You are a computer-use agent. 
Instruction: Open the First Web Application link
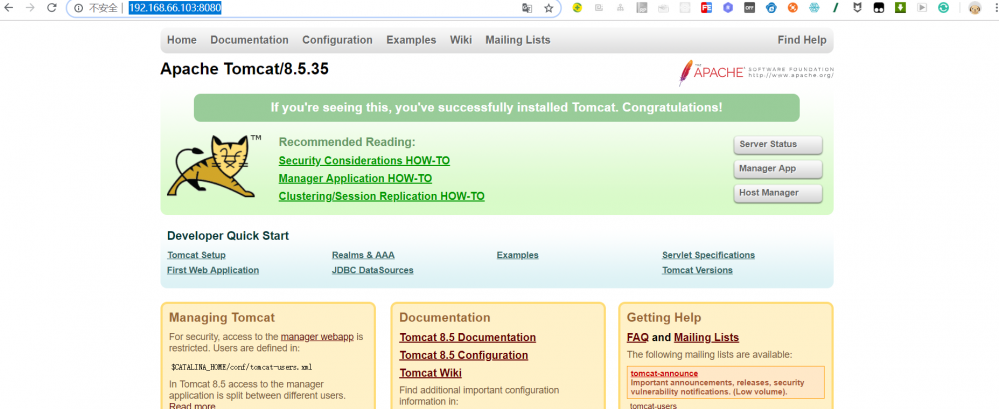click(213, 270)
